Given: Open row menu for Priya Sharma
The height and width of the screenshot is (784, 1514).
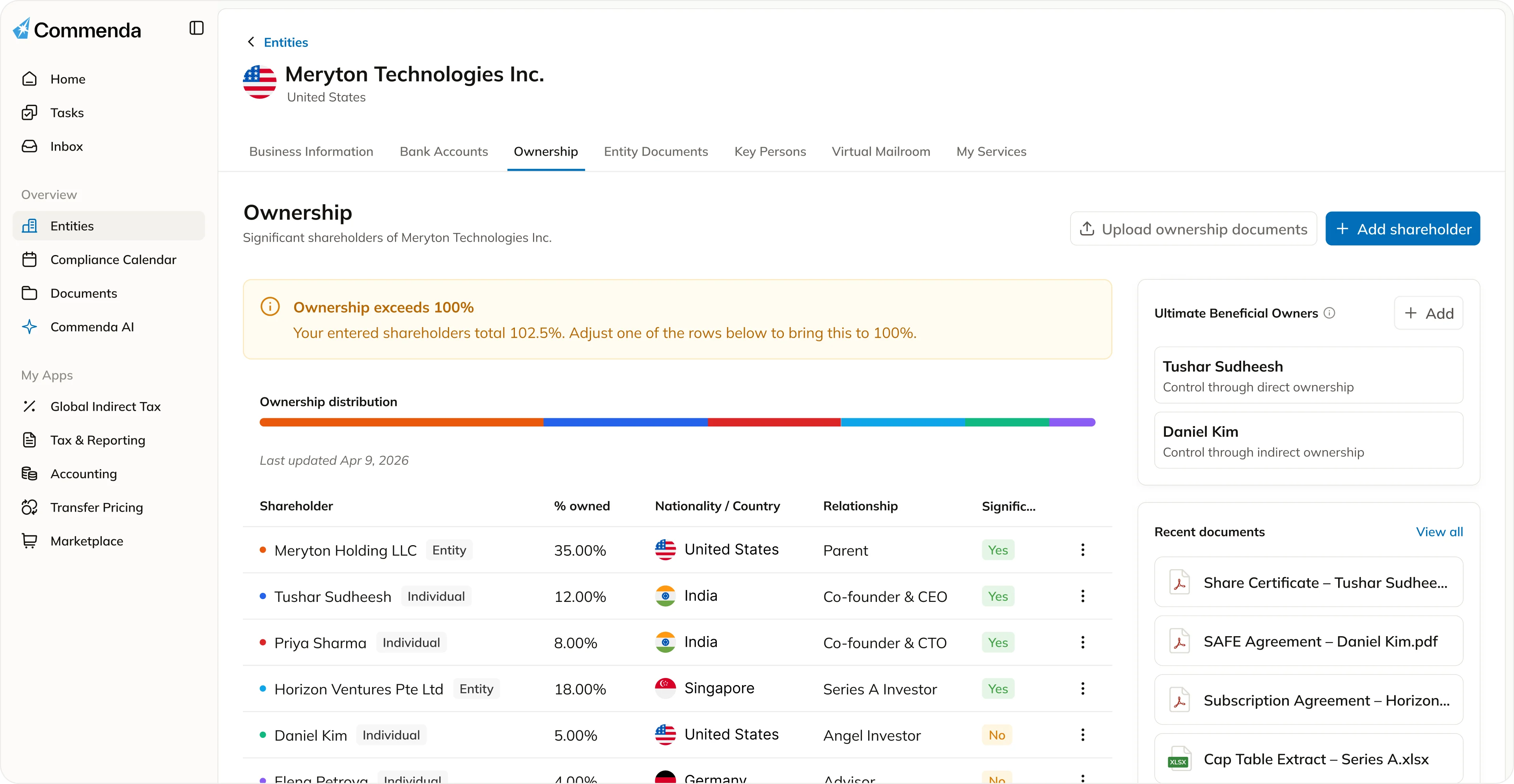Looking at the screenshot, I should tap(1083, 642).
